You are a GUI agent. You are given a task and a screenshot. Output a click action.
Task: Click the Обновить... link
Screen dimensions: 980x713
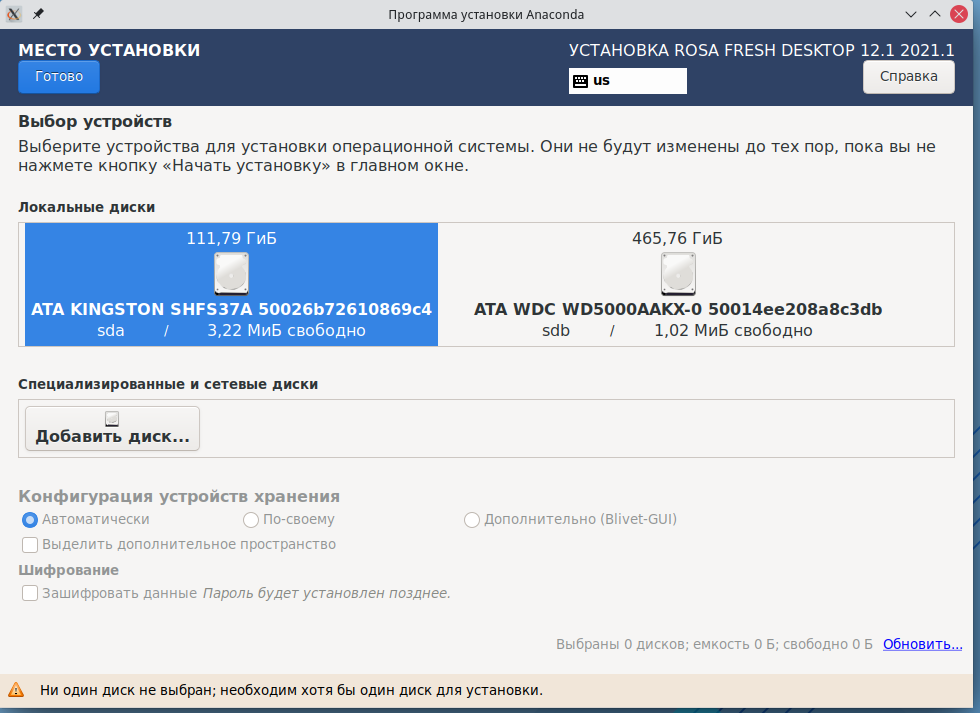click(x=922, y=644)
